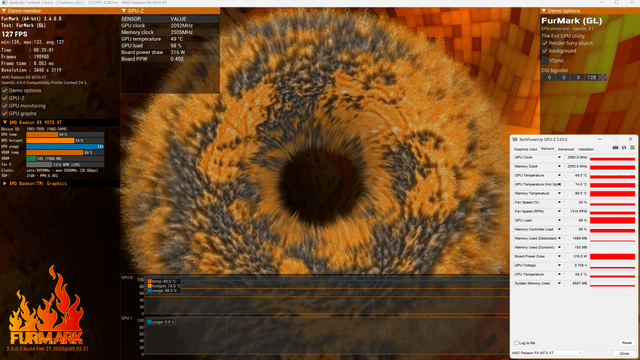Click the GPU-Z refresh icon

coord(624,148)
